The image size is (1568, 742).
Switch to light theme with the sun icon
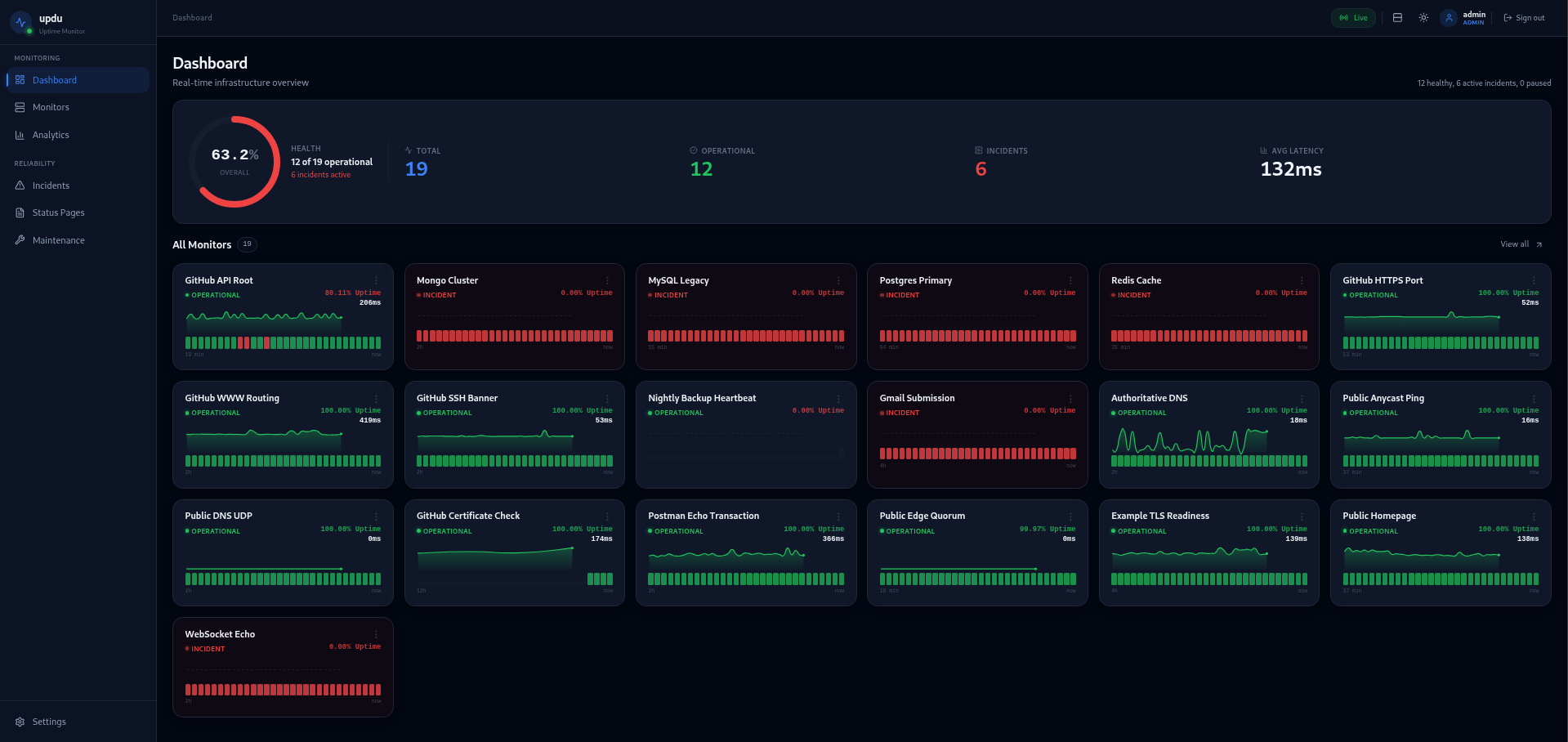(x=1423, y=17)
